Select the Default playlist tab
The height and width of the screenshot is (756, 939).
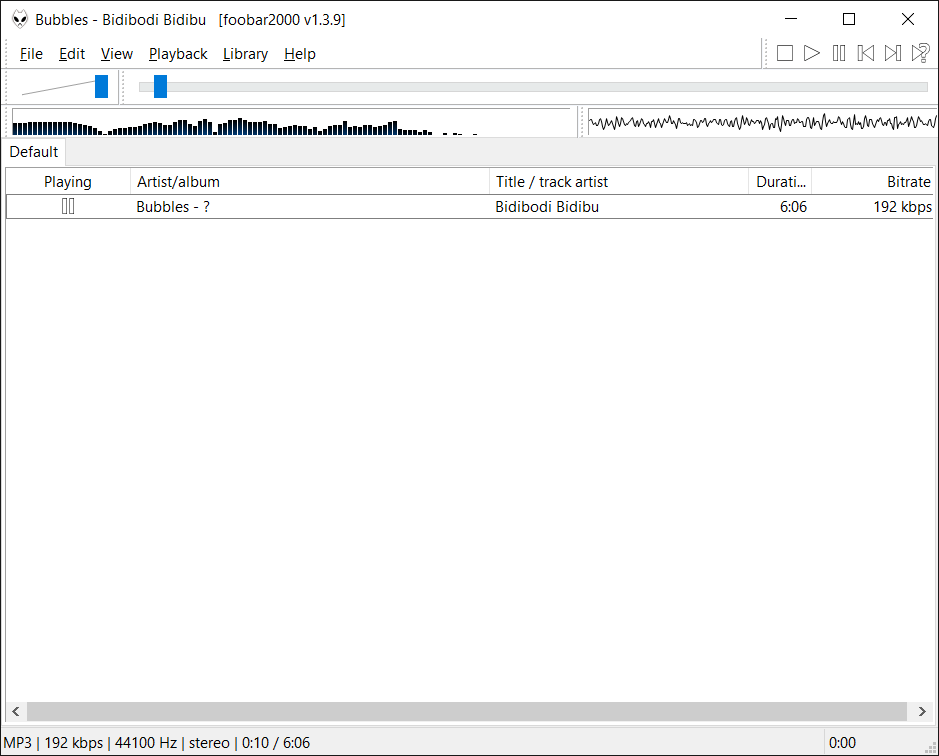click(34, 152)
